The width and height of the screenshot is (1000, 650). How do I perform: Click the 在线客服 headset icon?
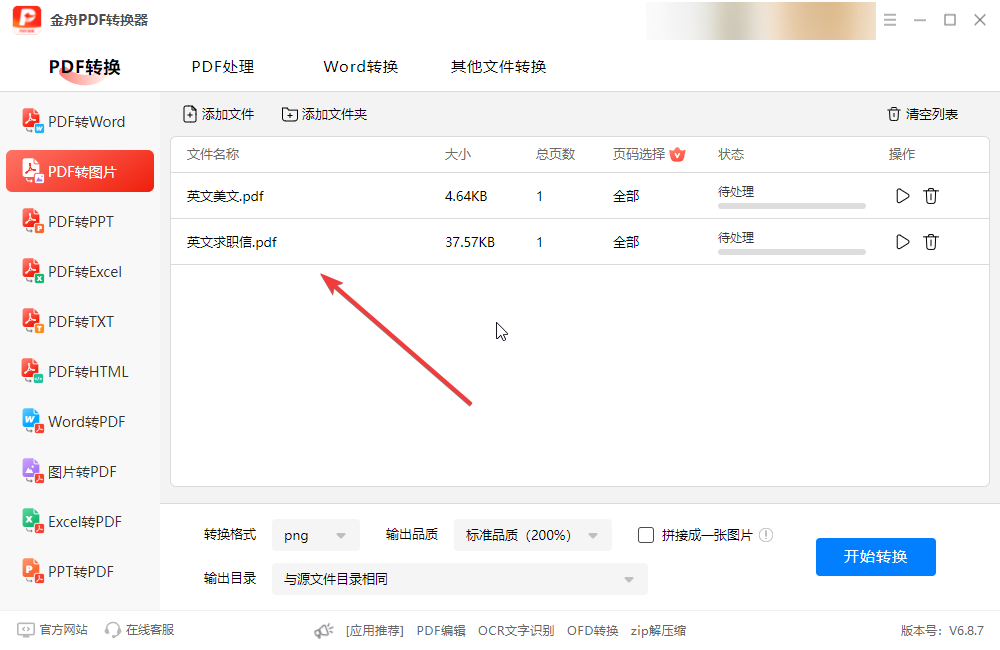[113, 630]
